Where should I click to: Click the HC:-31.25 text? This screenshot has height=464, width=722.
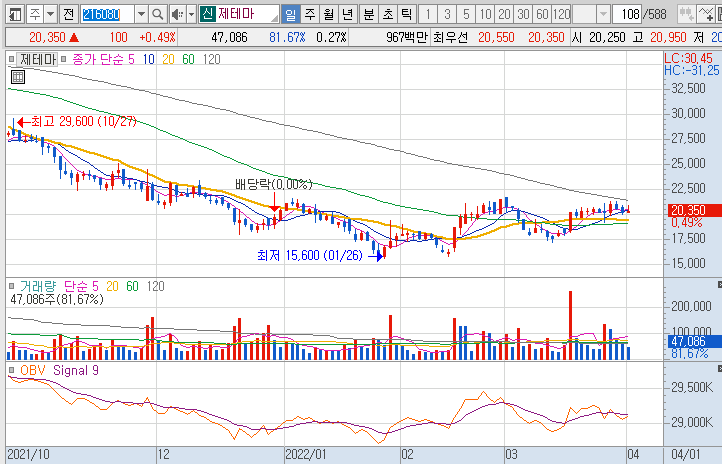click(x=691, y=70)
